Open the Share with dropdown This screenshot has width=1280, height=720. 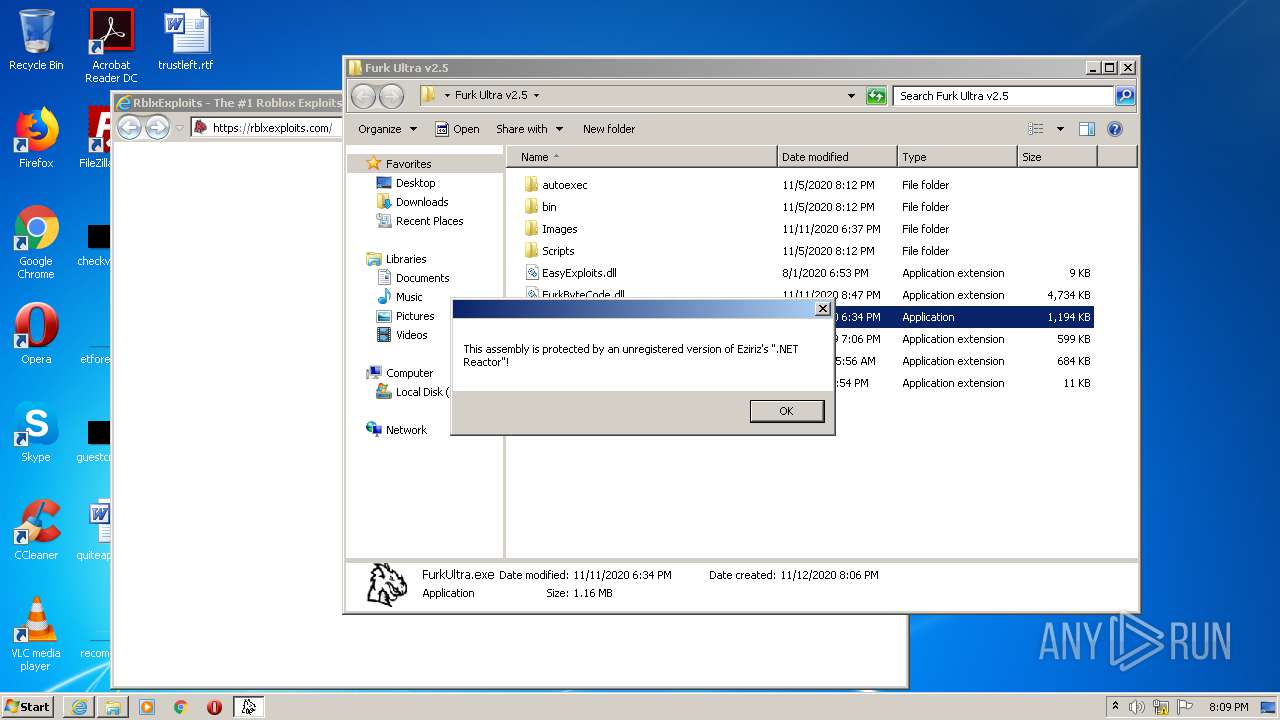[529, 129]
